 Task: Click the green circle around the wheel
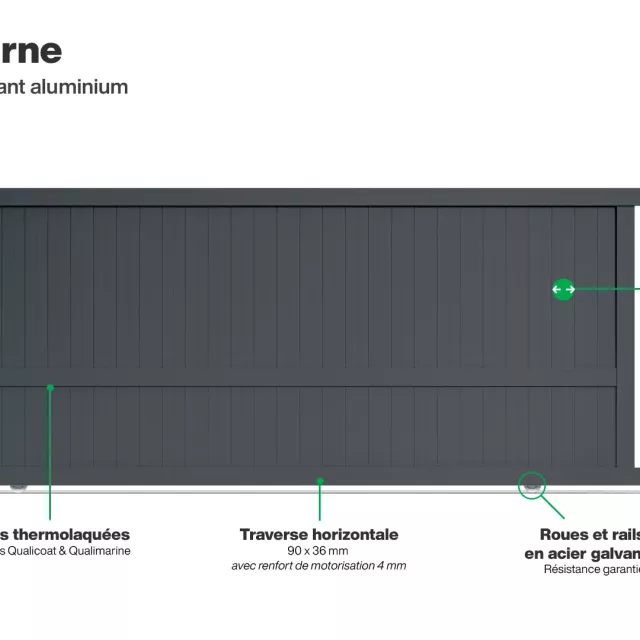point(531,484)
